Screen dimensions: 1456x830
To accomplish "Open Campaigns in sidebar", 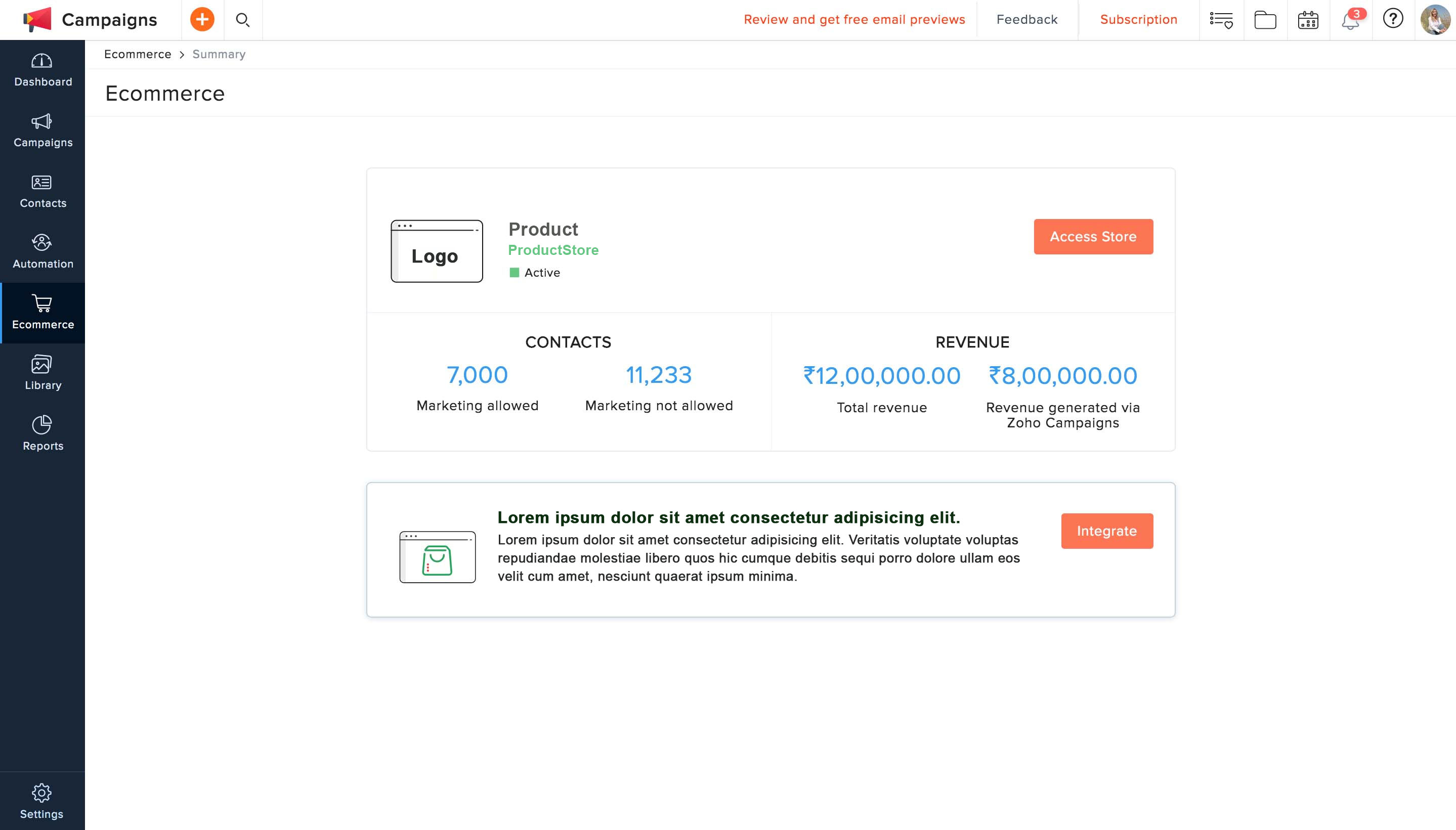I will [43, 131].
